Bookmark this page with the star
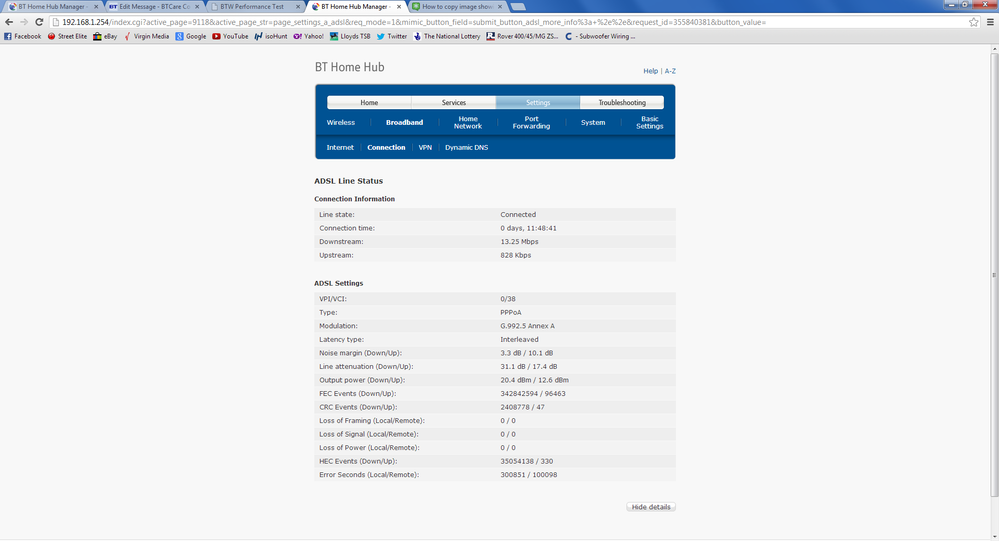This screenshot has width=999, height=541. [974, 22]
